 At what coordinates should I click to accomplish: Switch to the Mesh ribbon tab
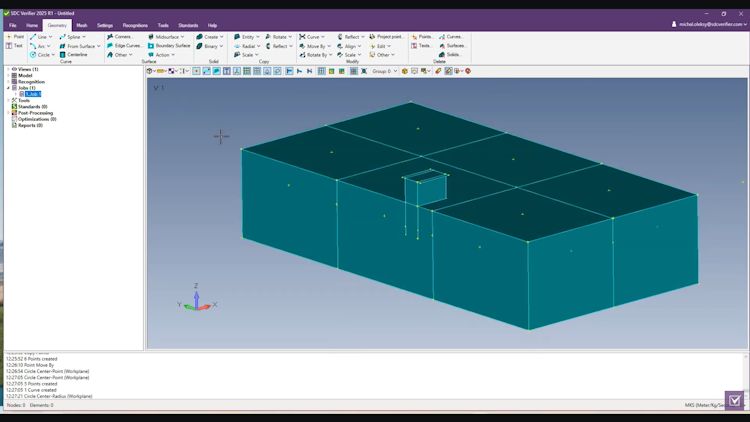[x=82, y=25]
